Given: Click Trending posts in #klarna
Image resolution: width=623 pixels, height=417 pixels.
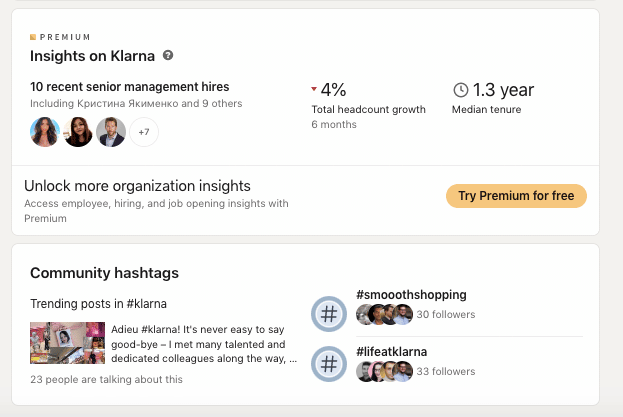Looking at the screenshot, I should (99, 304).
